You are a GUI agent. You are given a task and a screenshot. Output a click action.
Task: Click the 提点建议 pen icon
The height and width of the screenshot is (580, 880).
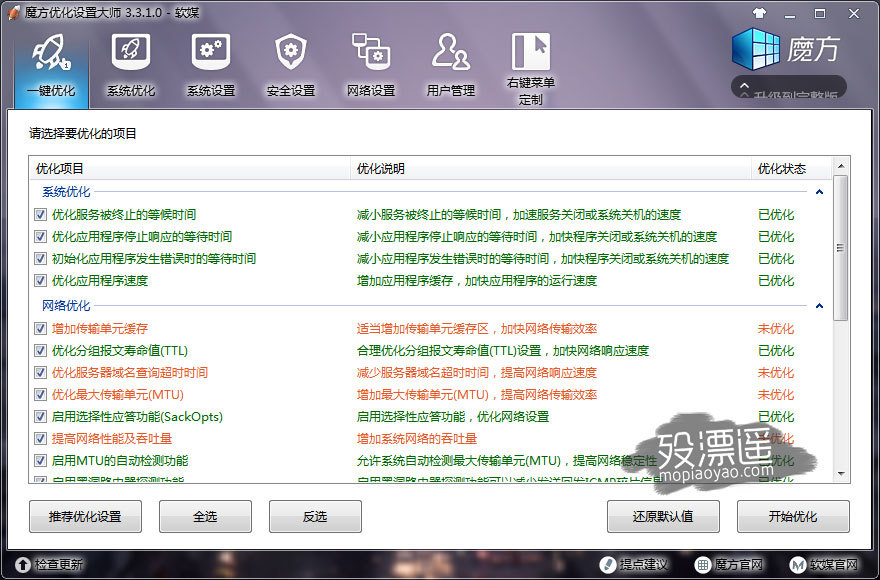[x=607, y=564]
